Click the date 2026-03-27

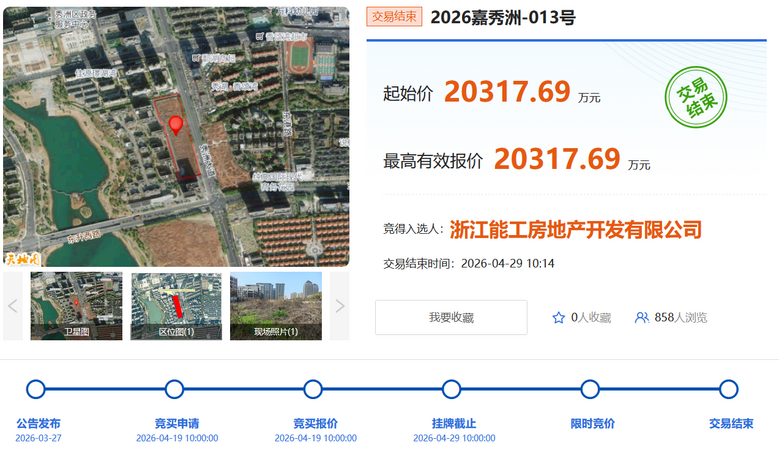pos(38,438)
